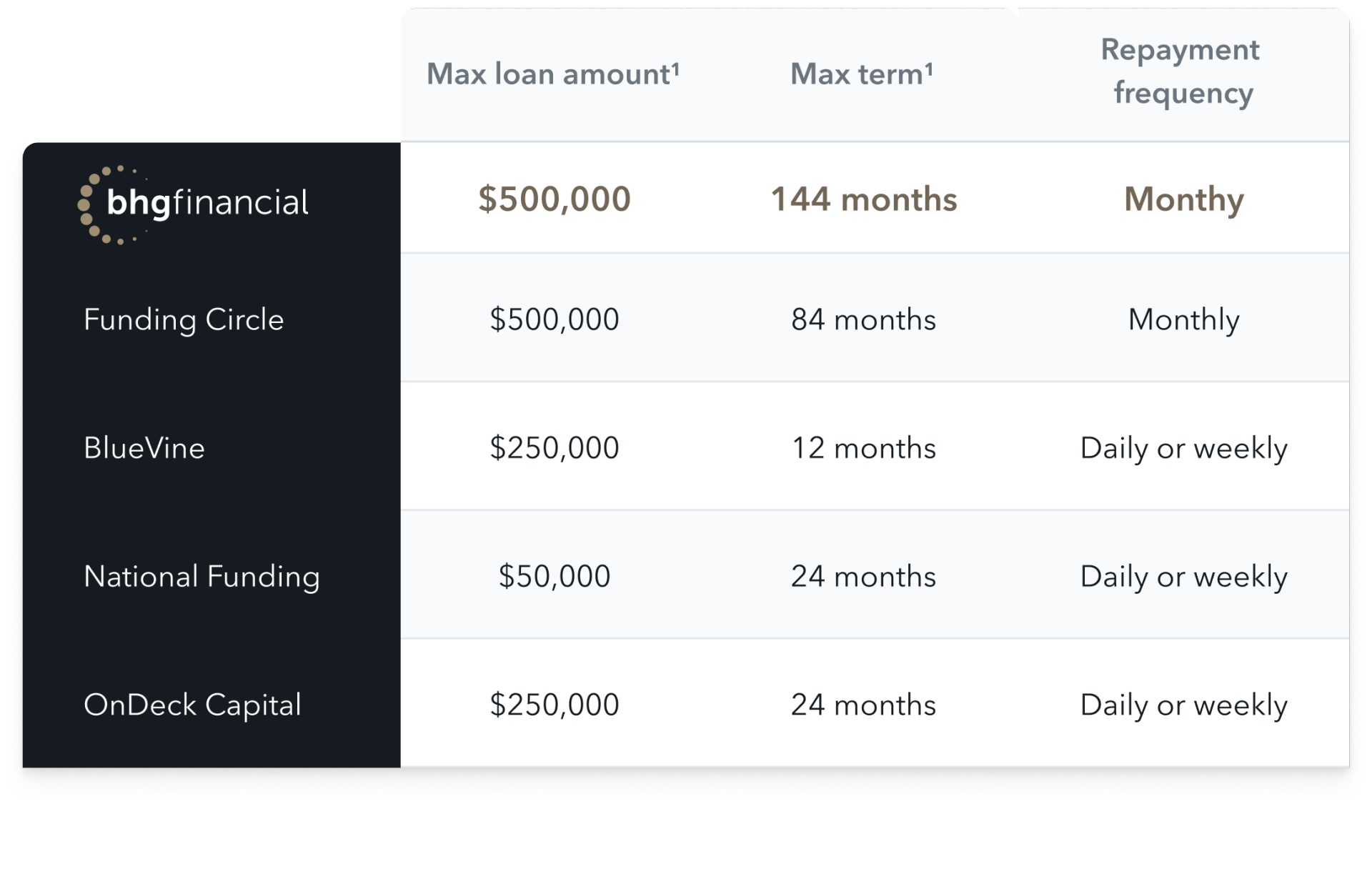Screen dimensions: 1372x879
Task: Click OnDeck Capital's $250,000 amount
Action: pos(555,705)
